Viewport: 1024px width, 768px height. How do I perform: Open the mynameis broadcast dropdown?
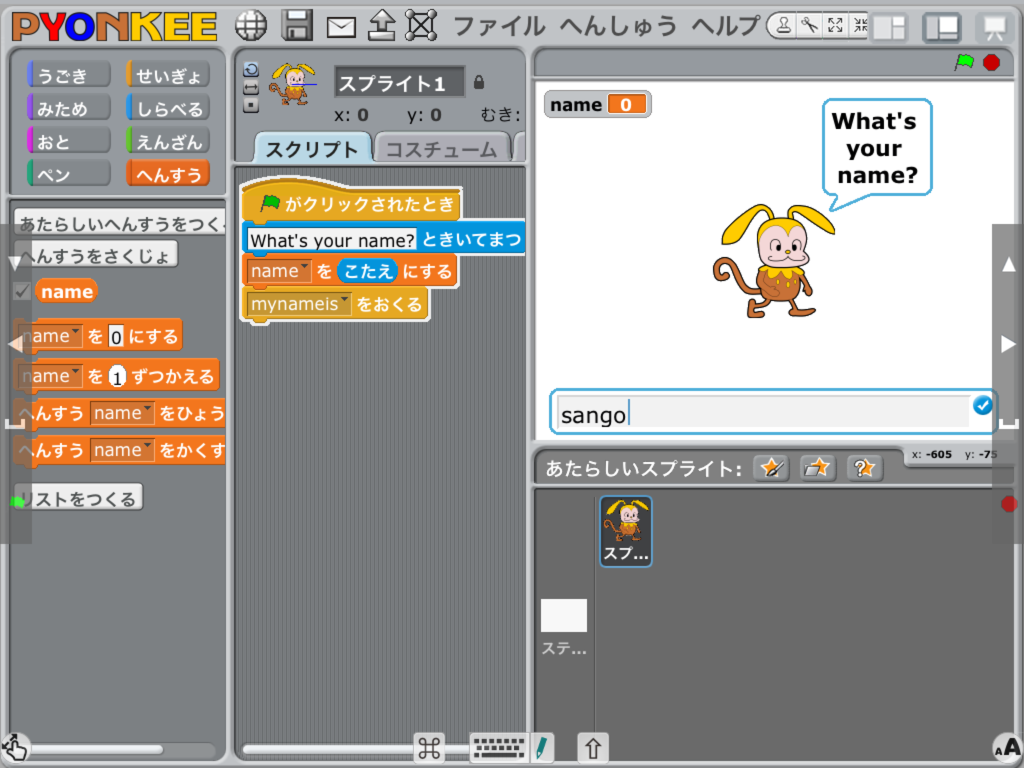[344, 300]
